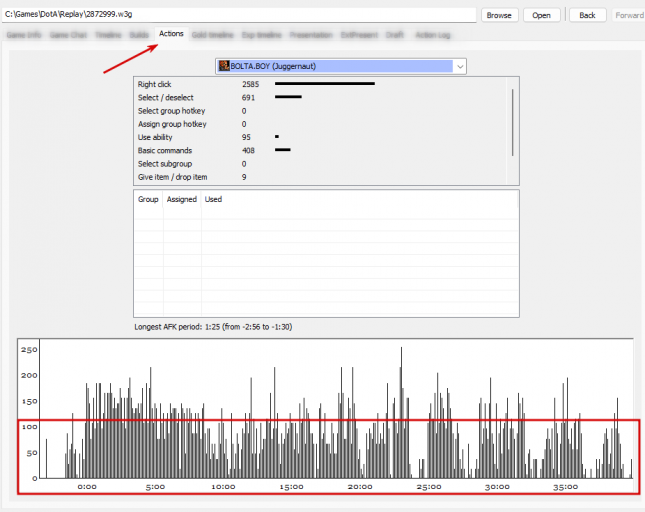Open the Game Info tab

coord(24,35)
